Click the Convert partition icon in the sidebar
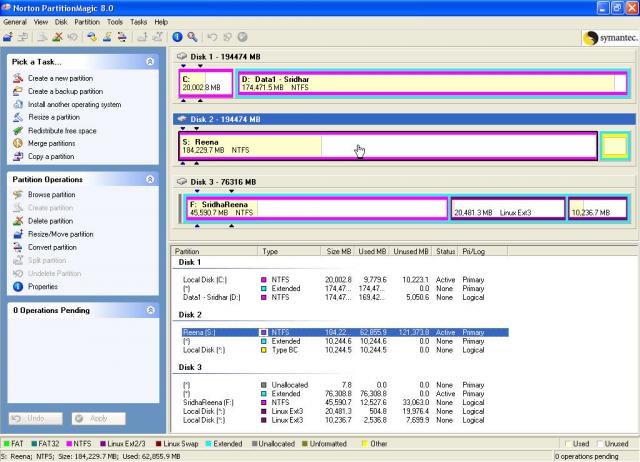The image size is (640, 462). [18, 247]
